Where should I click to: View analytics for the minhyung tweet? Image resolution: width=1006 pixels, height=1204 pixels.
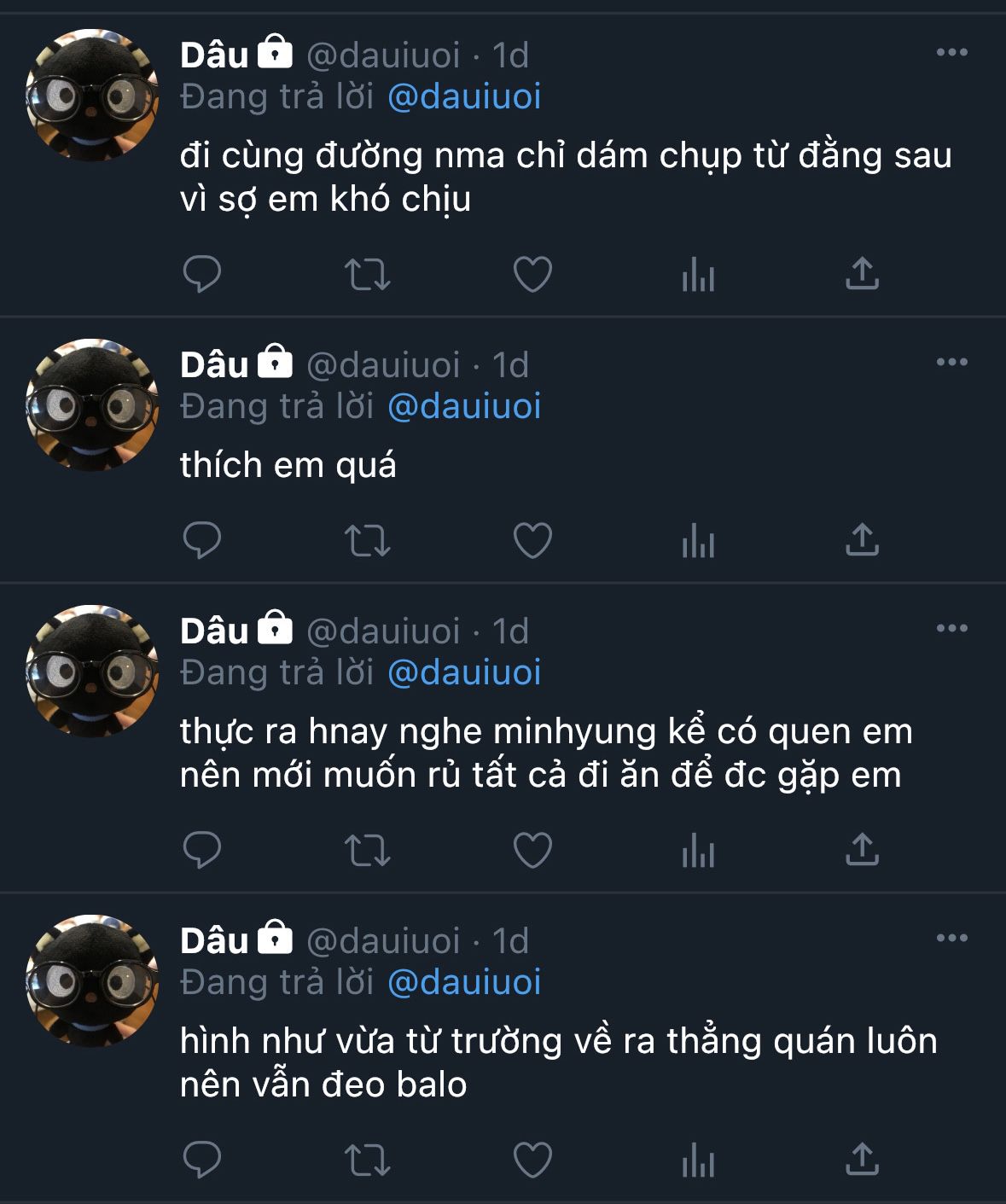pos(698,850)
